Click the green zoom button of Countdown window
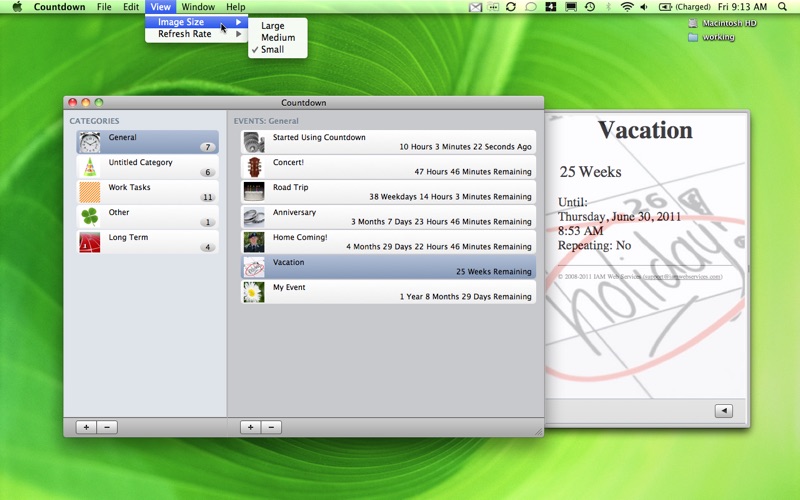Viewport: 800px width, 500px height. coord(99,103)
